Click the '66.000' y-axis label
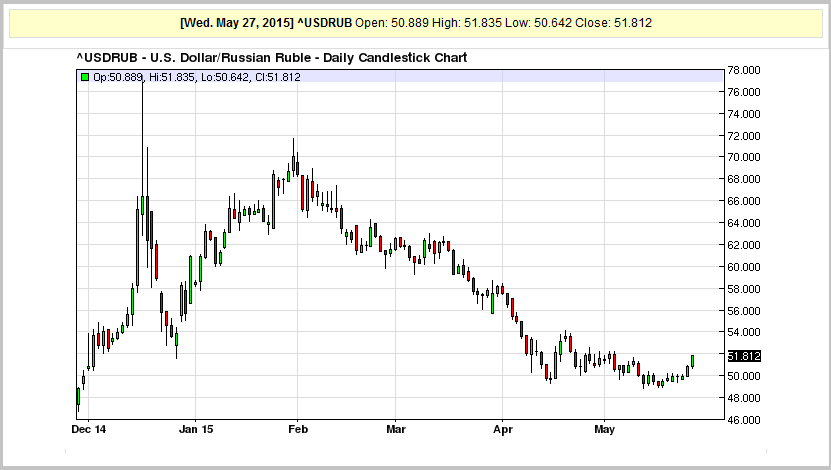Viewport: 831px width, 470px height. coord(744,201)
